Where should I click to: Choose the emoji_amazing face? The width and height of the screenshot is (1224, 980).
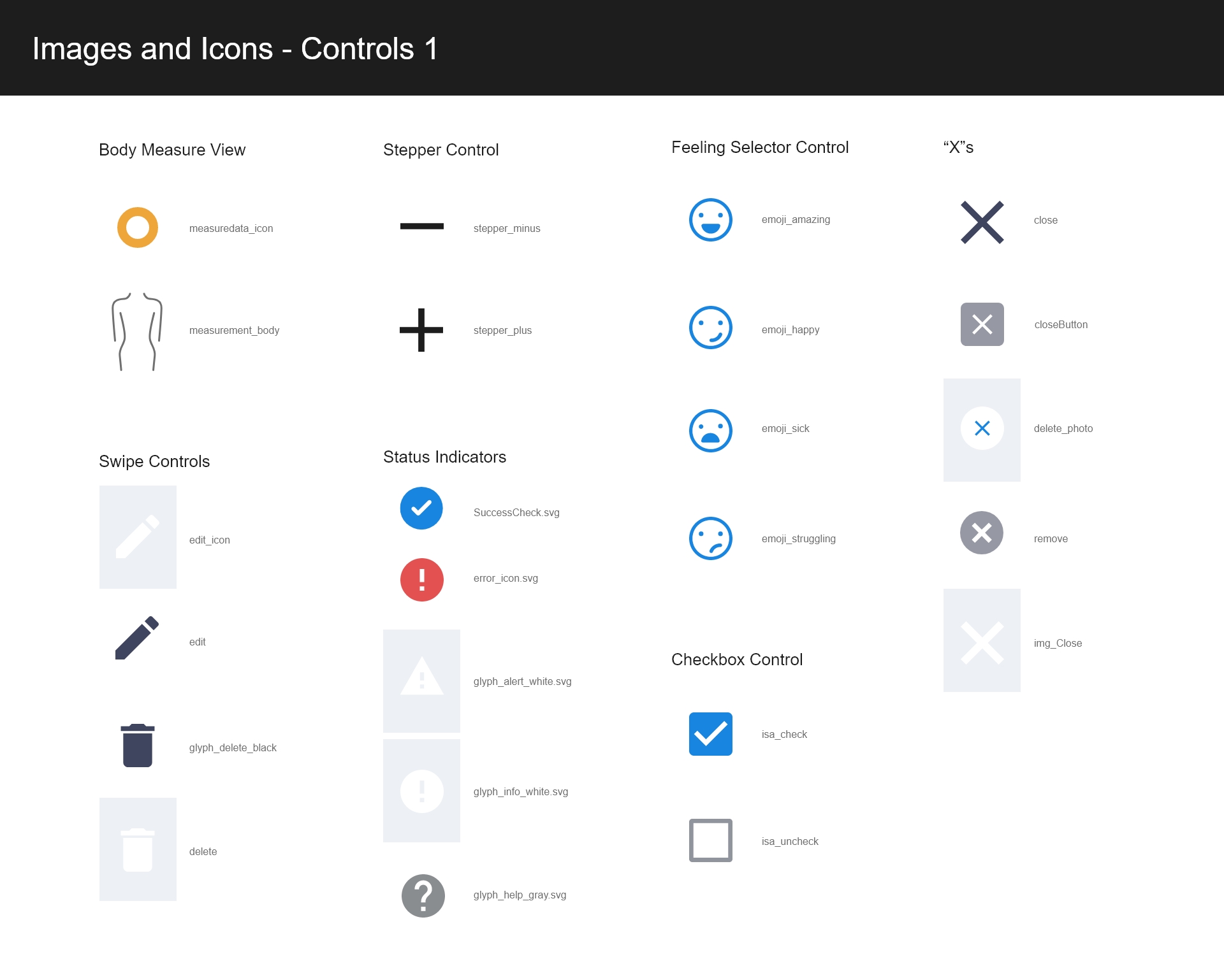pos(710,220)
